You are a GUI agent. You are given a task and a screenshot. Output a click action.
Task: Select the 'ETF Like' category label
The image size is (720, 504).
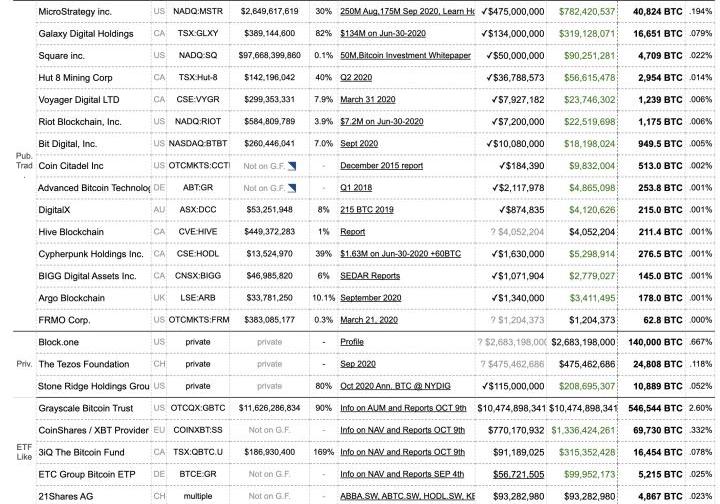tap(24, 452)
